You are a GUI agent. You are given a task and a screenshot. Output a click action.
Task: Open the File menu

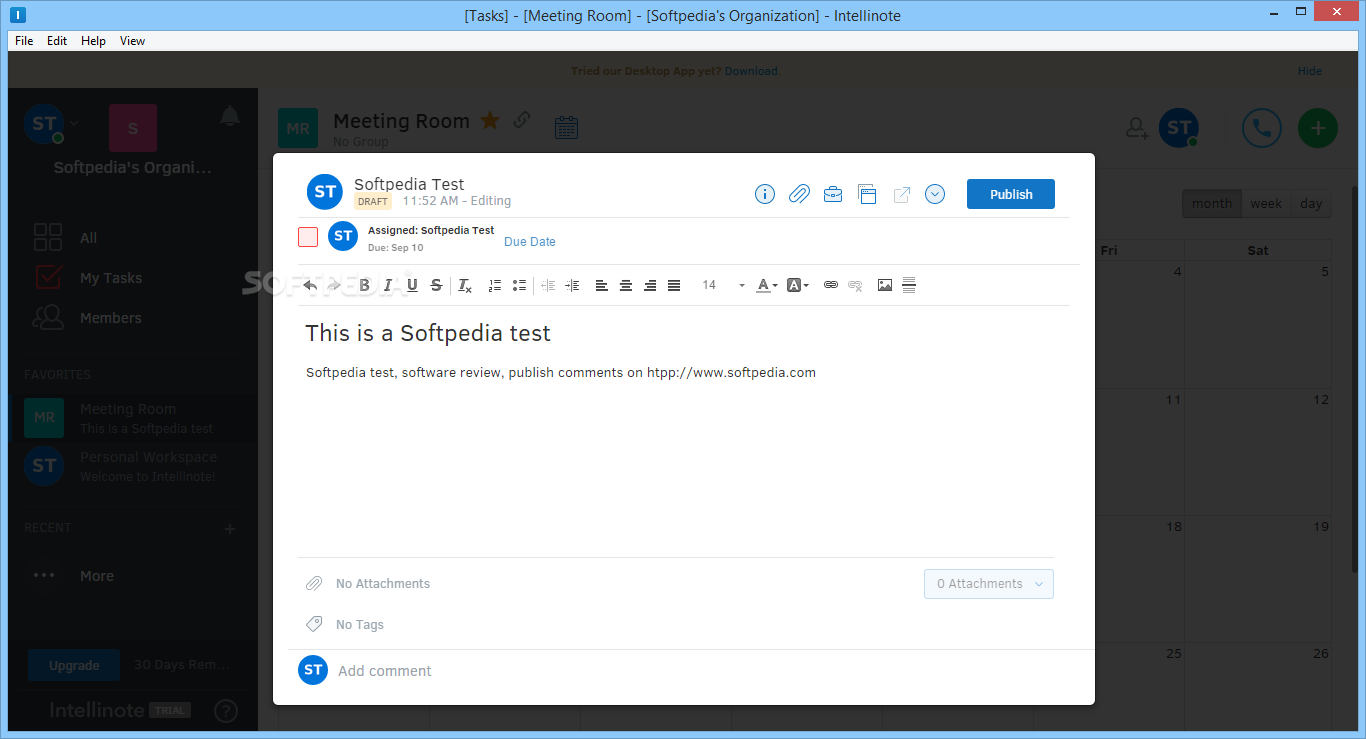(24, 41)
